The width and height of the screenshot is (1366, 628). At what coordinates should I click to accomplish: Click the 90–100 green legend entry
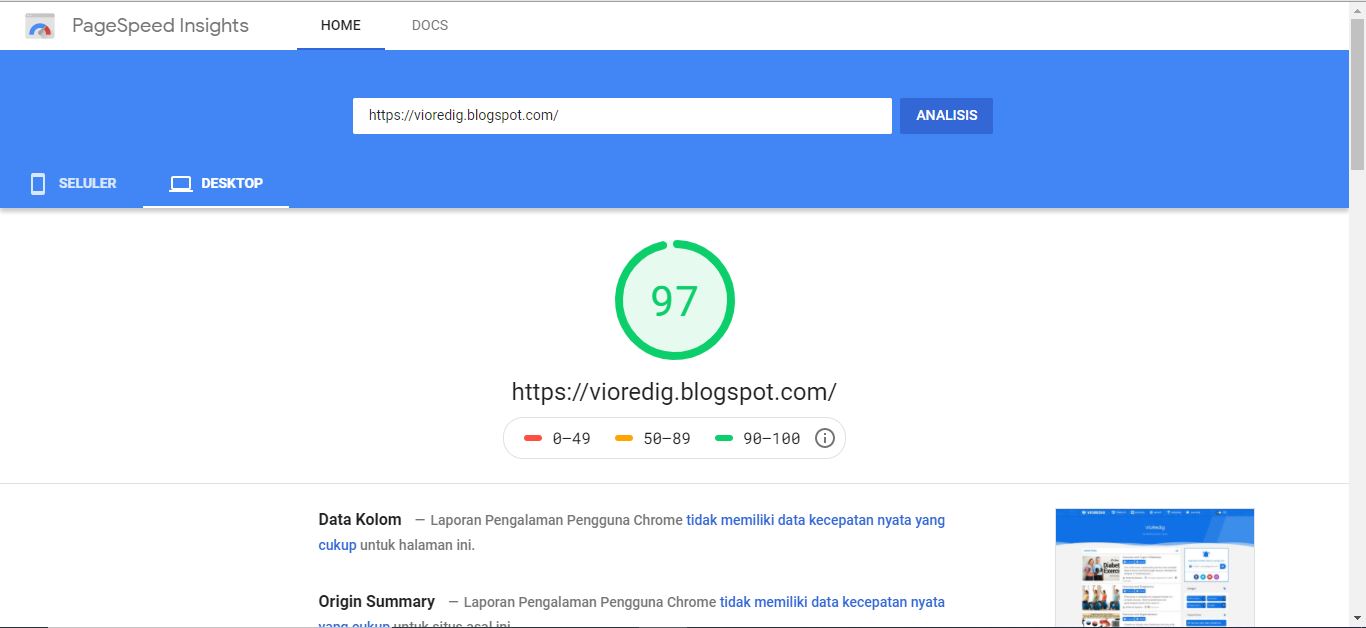tap(758, 438)
